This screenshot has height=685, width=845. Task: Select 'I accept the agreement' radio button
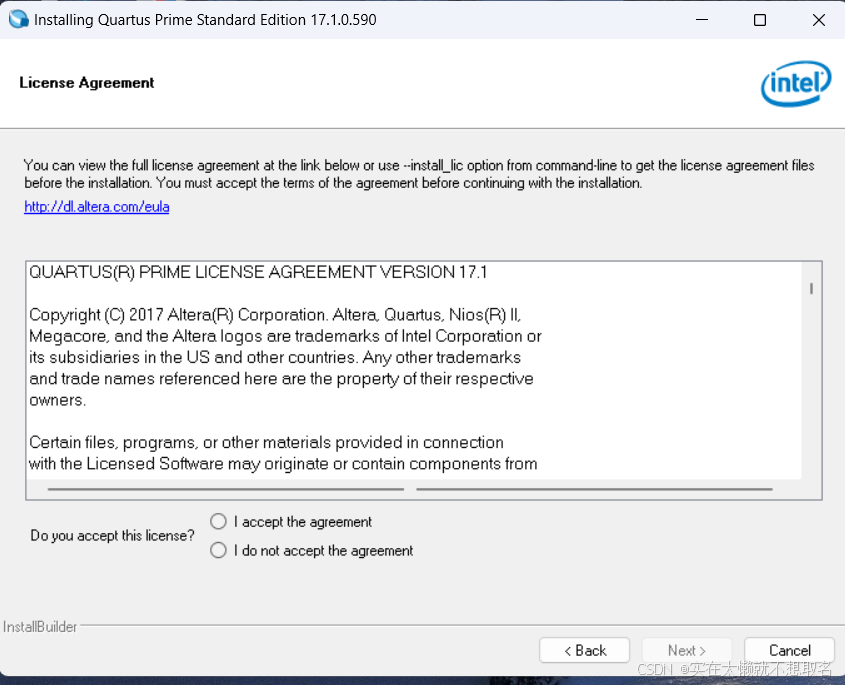tap(218, 522)
